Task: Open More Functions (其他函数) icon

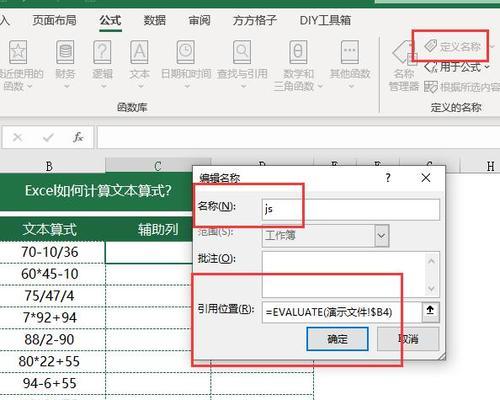Action: pos(350,52)
